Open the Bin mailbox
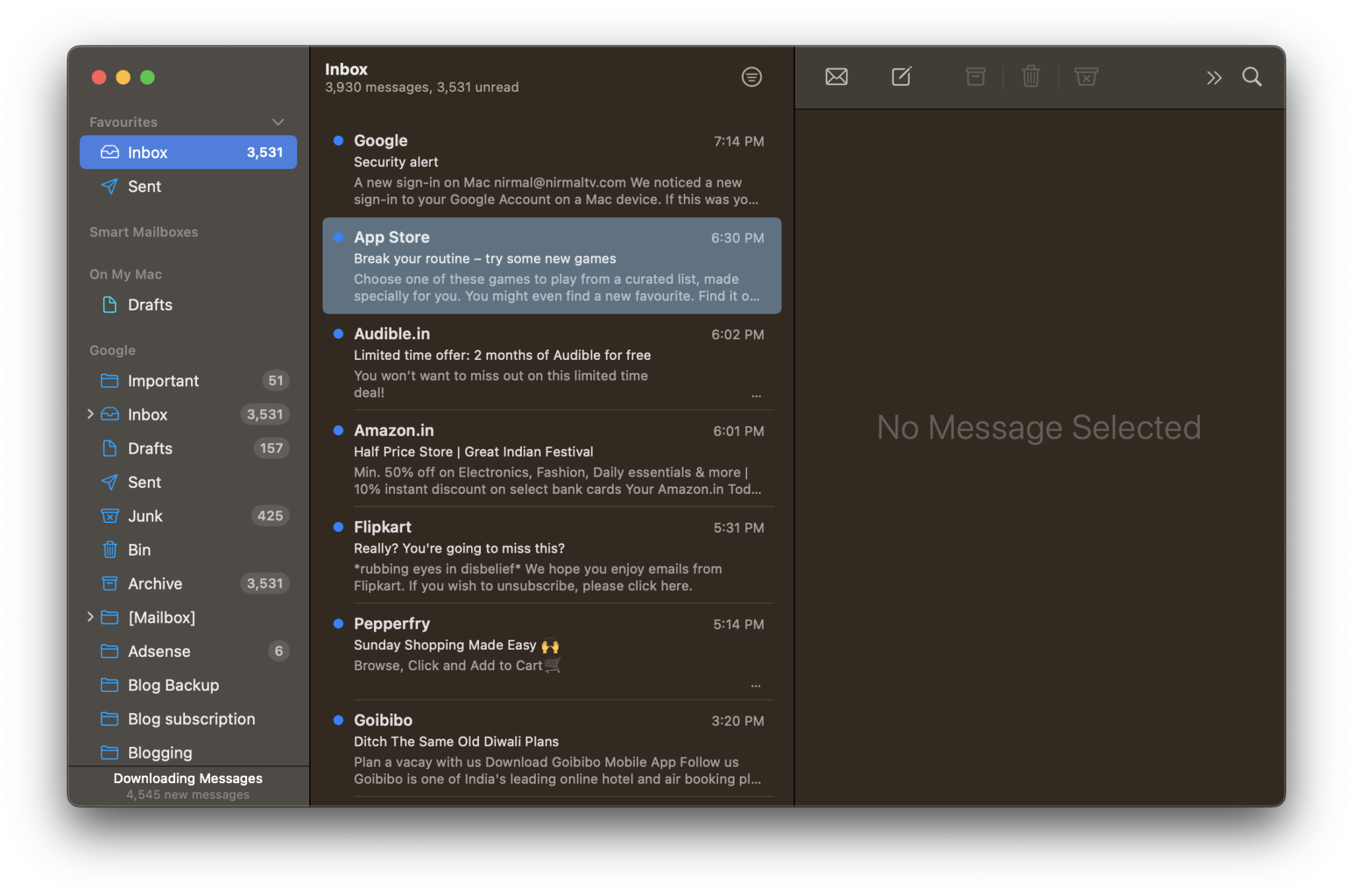 (x=188, y=550)
